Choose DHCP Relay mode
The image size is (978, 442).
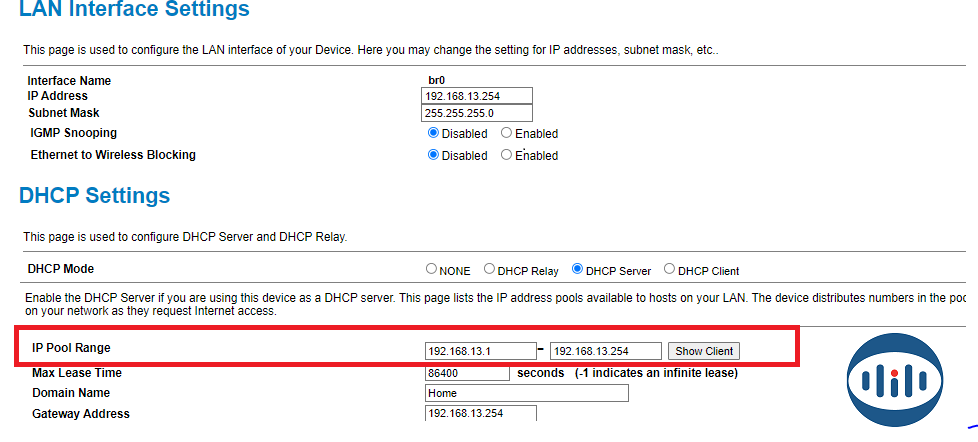pyautogui.click(x=490, y=270)
